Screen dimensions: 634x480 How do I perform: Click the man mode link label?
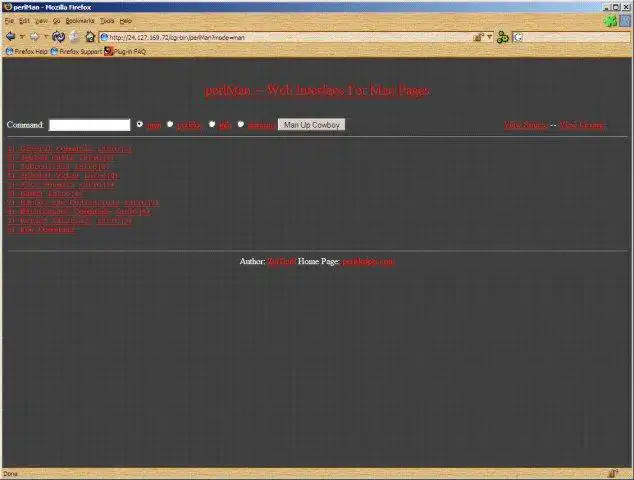pos(154,125)
